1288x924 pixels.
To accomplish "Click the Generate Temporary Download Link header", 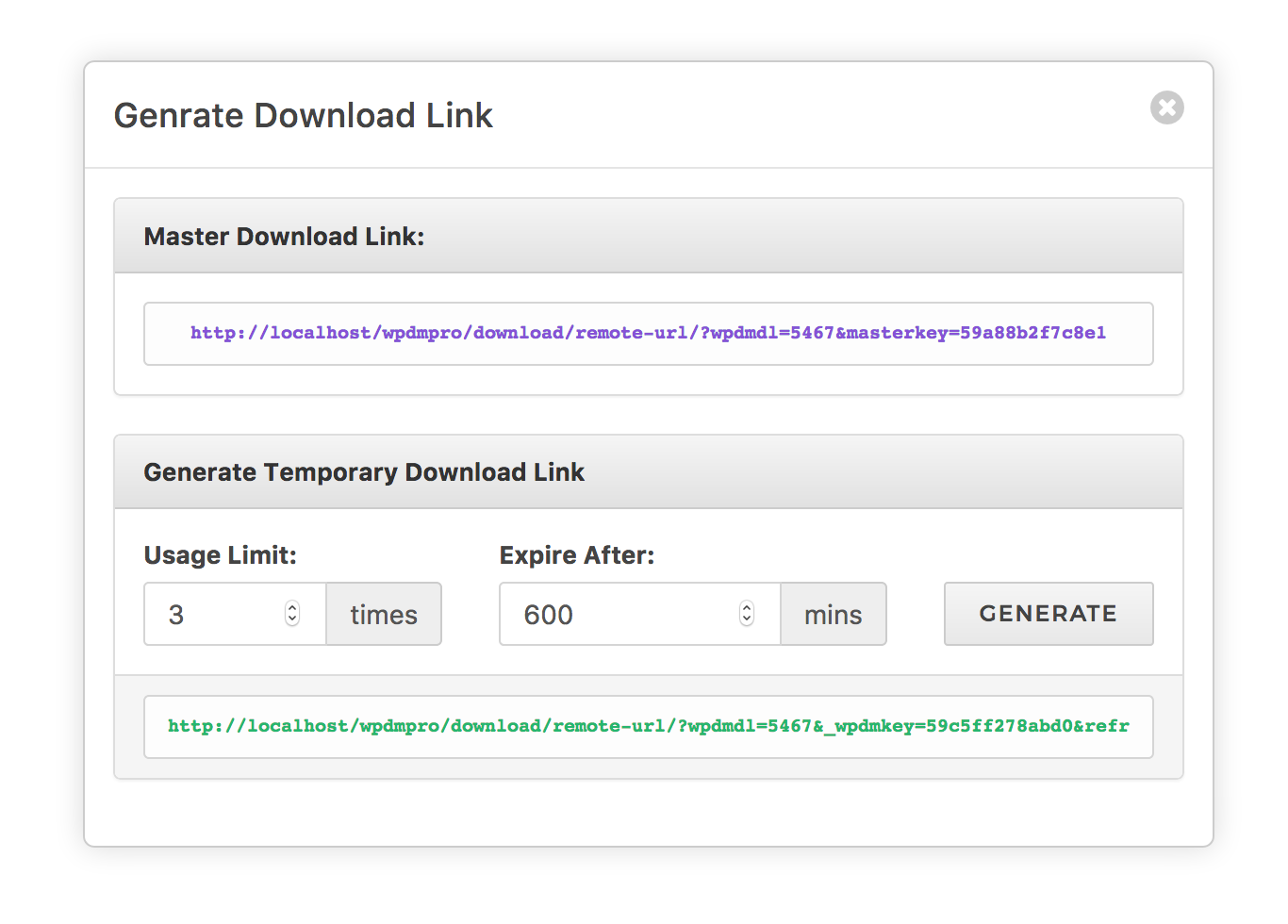I will (364, 471).
